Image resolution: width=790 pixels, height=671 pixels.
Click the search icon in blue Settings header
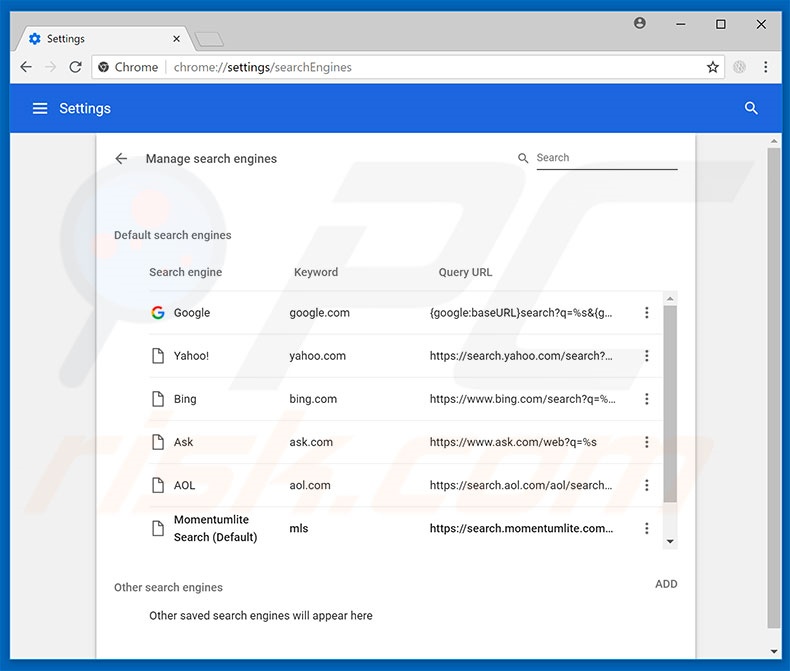click(x=751, y=108)
